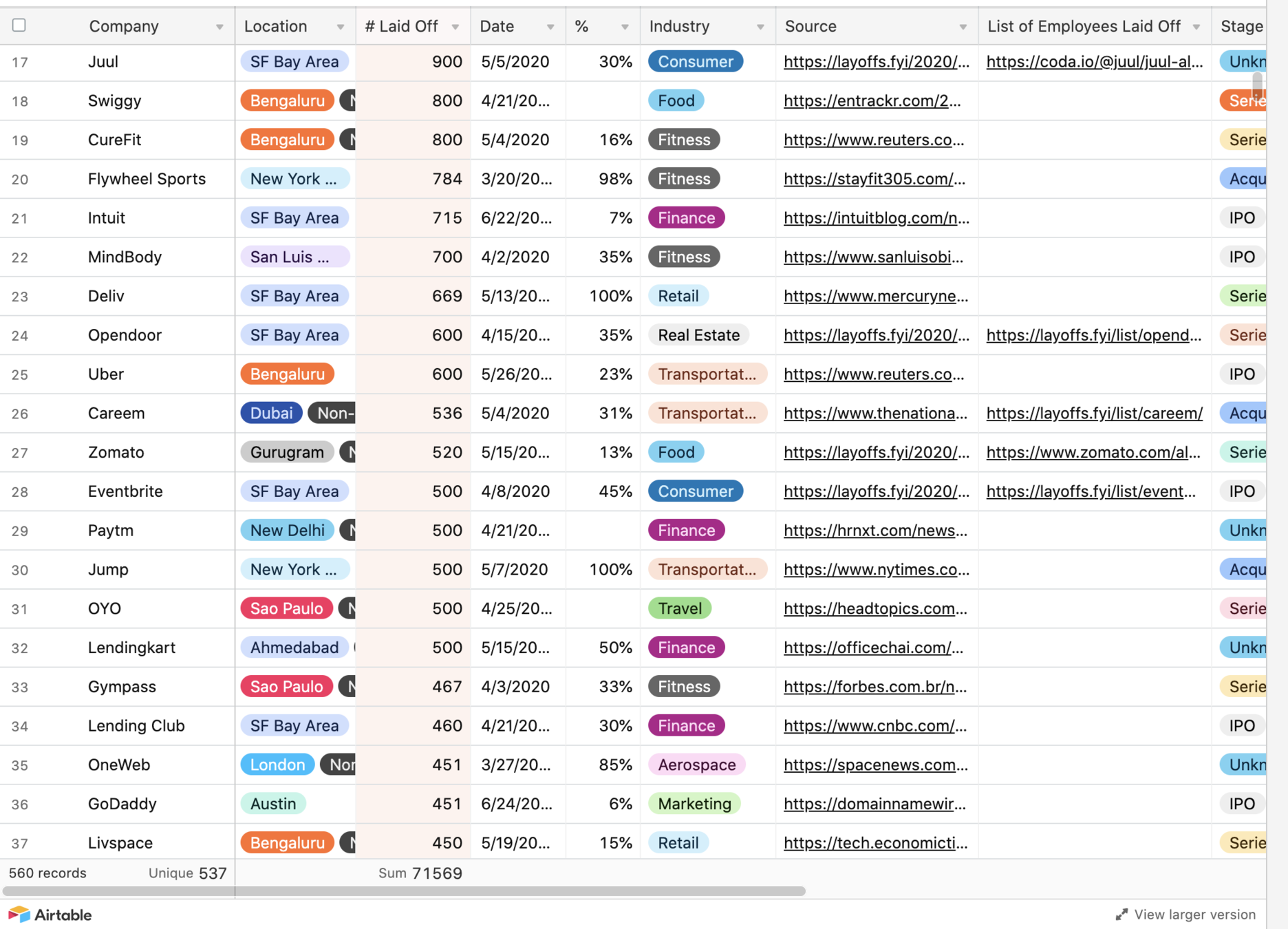The height and width of the screenshot is (929, 1288).
Task: Click the Fitness tag in Gympass row
Action: click(x=684, y=687)
